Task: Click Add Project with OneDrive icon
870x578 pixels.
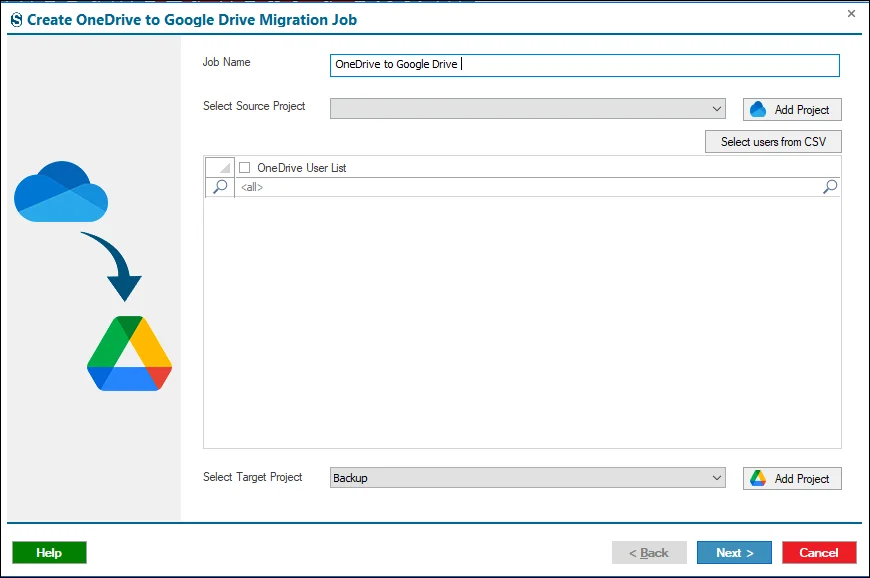Action: [792, 109]
